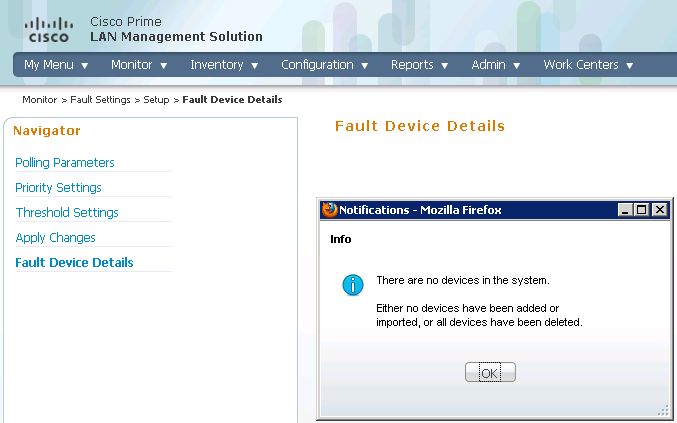Viewport: 677px width, 423px height.
Task: Click the resize grip of Notifications window
Action: coord(663,411)
